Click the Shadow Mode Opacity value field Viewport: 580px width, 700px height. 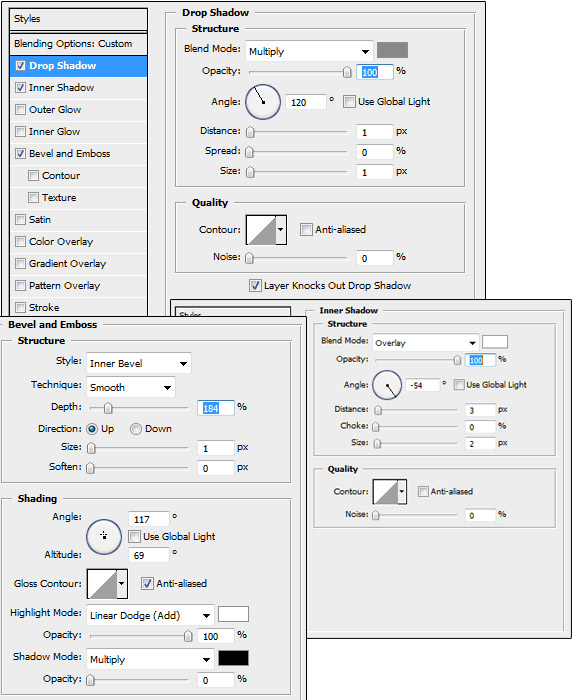click(216, 680)
